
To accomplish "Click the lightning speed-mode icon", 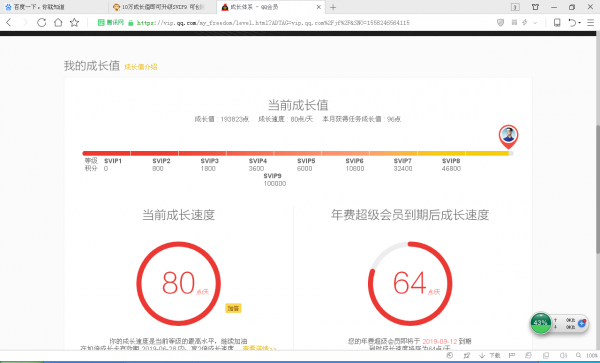I will tap(525, 23).
